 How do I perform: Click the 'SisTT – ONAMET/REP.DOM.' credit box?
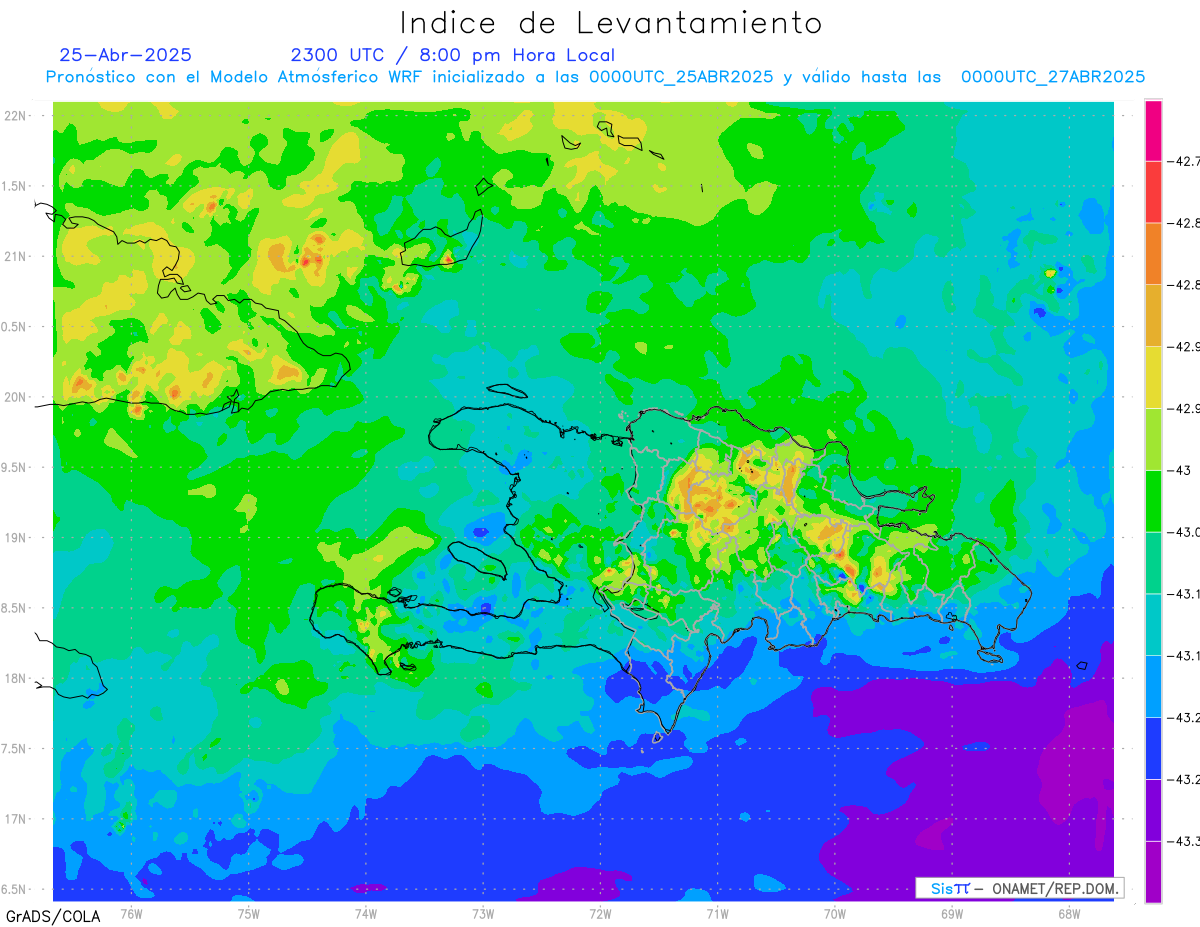click(x=1019, y=888)
